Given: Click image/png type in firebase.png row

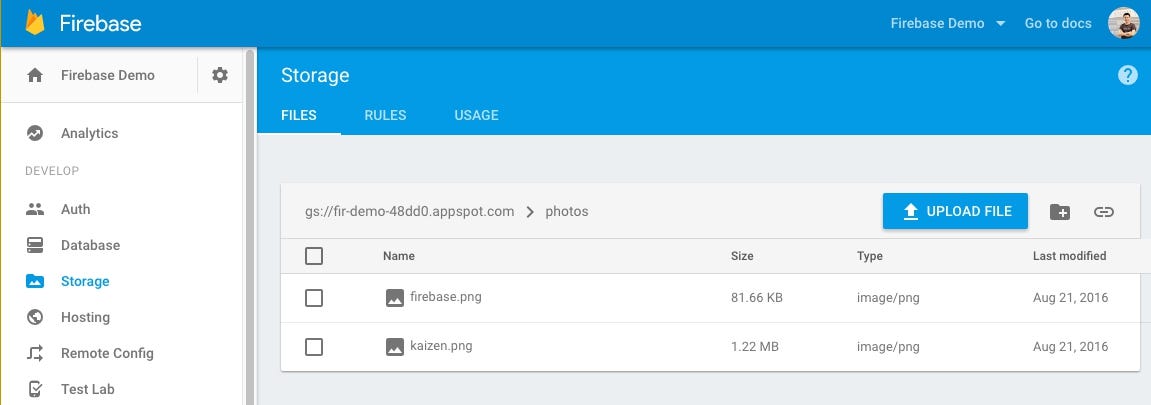Looking at the screenshot, I should [888, 298].
